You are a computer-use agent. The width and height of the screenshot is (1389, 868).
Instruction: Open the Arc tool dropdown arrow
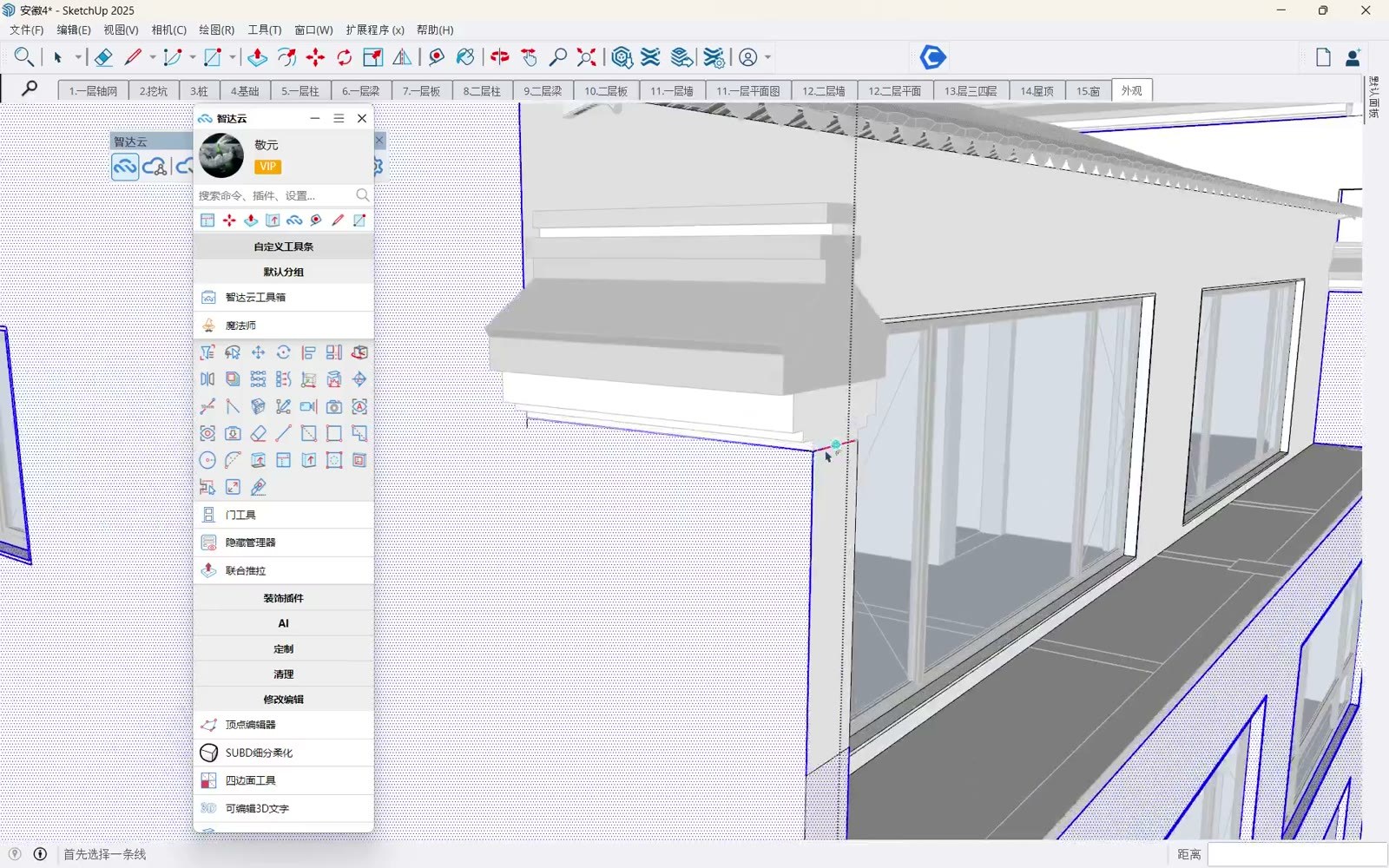coord(192,57)
